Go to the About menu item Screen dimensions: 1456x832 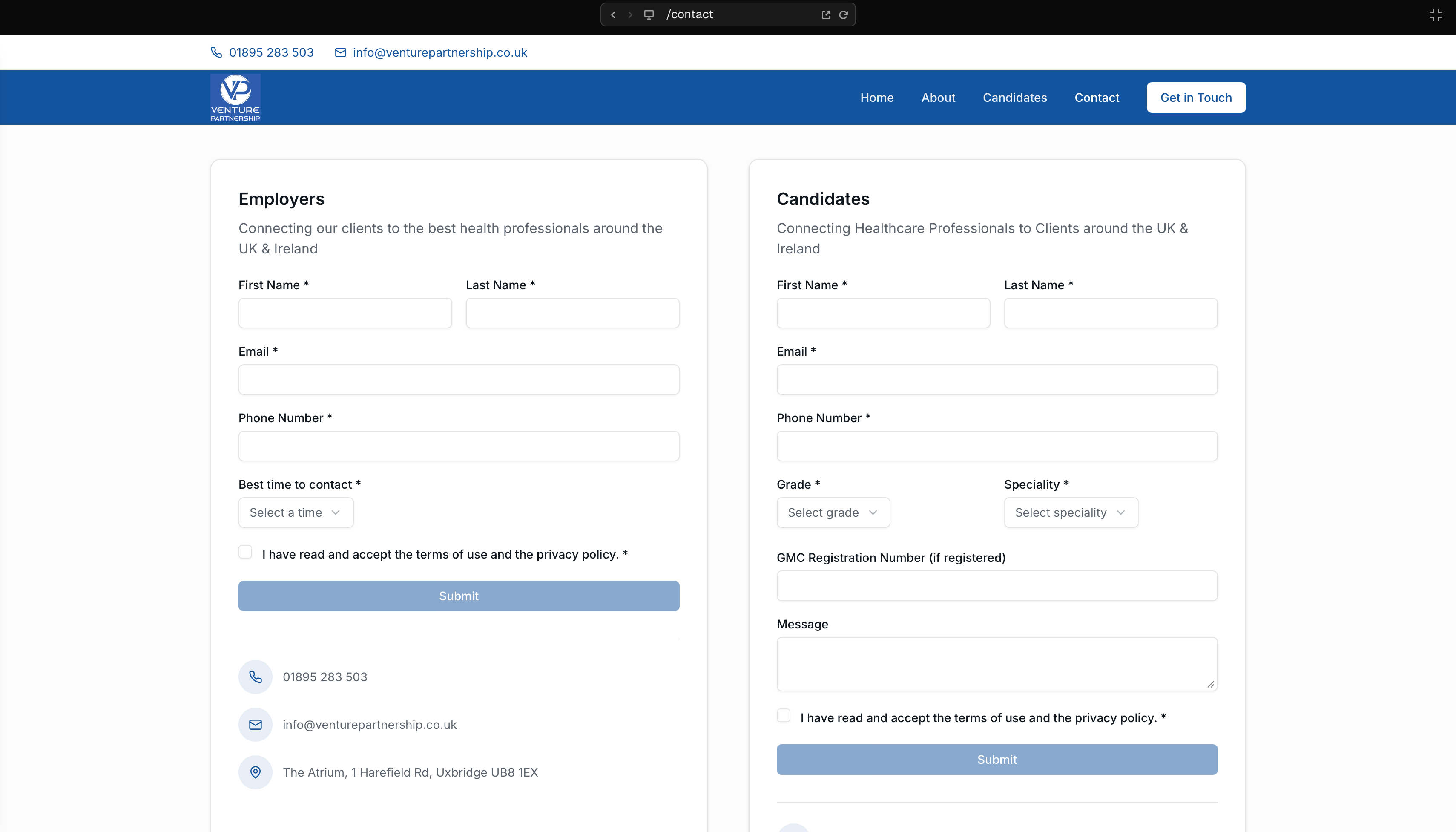click(x=938, y=98)
